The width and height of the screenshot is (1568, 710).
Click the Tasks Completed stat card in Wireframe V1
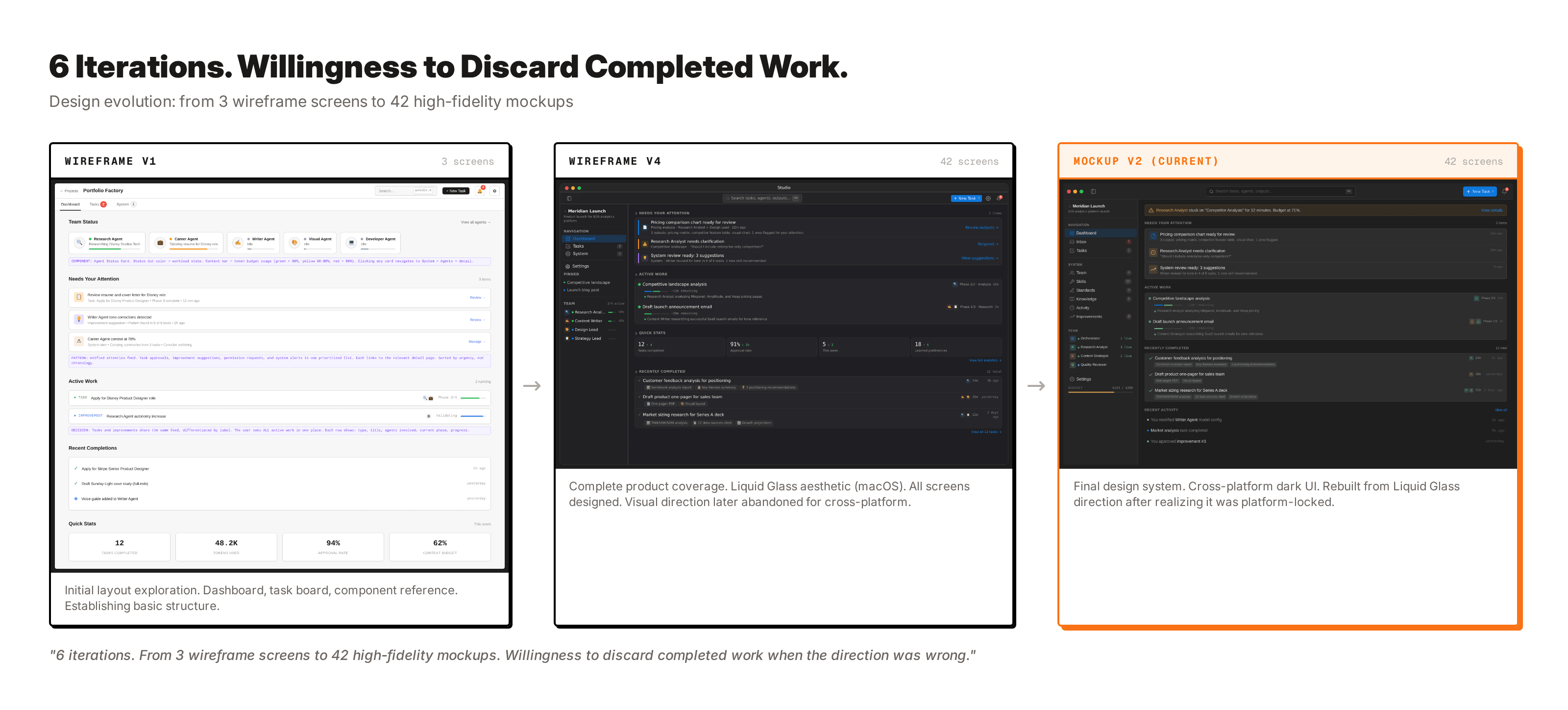119,547
